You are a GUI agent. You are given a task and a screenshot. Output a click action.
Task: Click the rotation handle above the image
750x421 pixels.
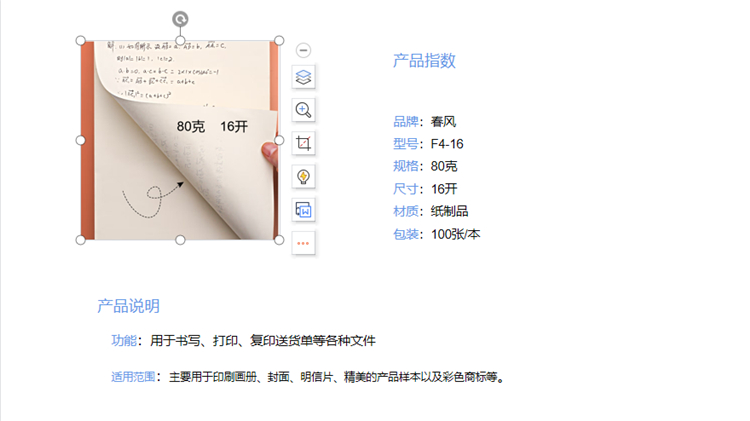click(x=180, y=18)
